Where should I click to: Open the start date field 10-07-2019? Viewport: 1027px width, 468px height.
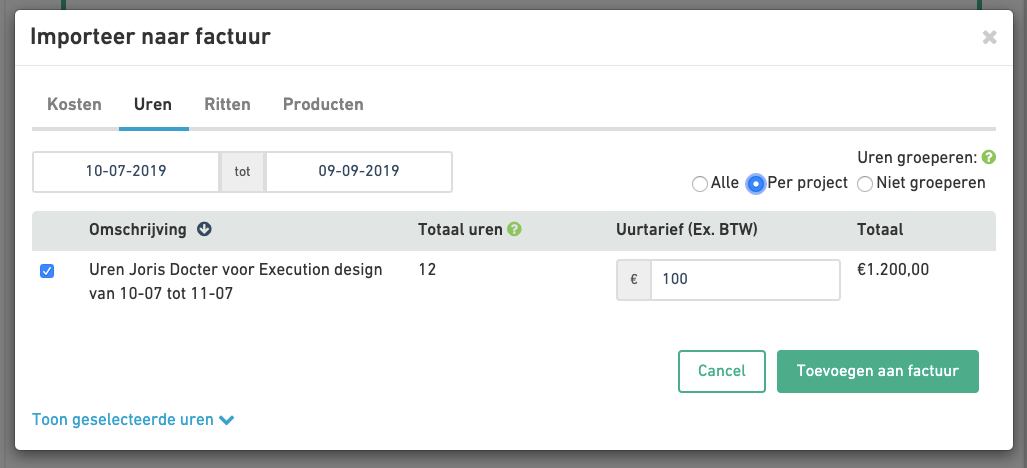coord(126,171)
